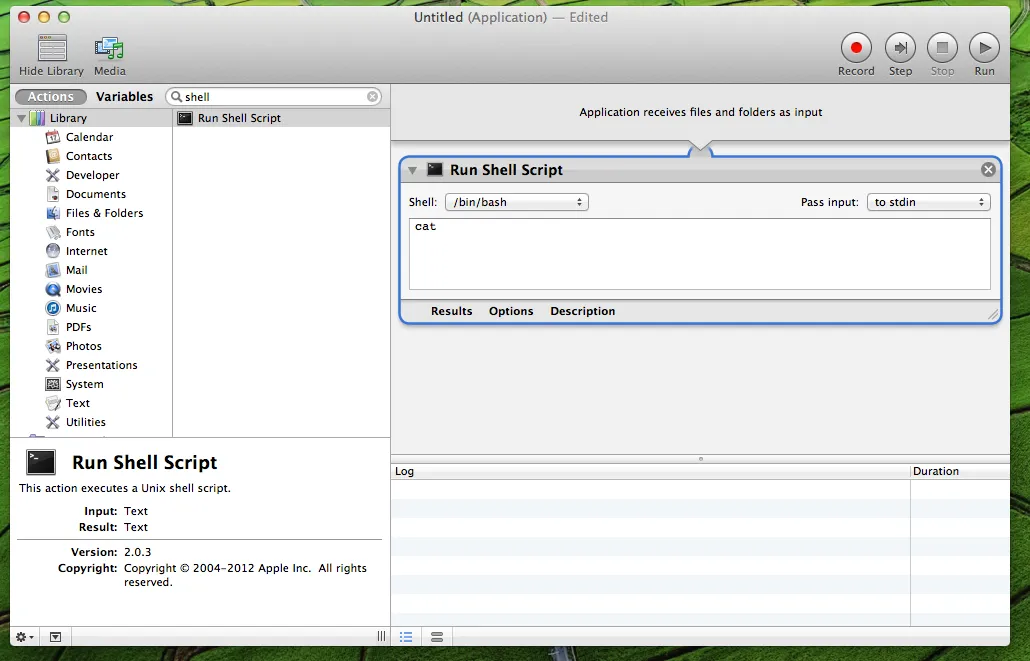
Task: Switch to the Variables view
Action: [124, 96]
